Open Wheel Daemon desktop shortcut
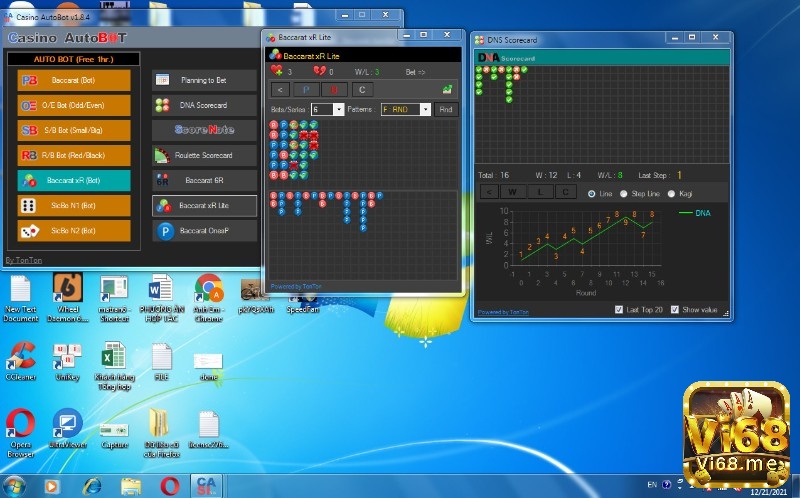 (67, 298)
